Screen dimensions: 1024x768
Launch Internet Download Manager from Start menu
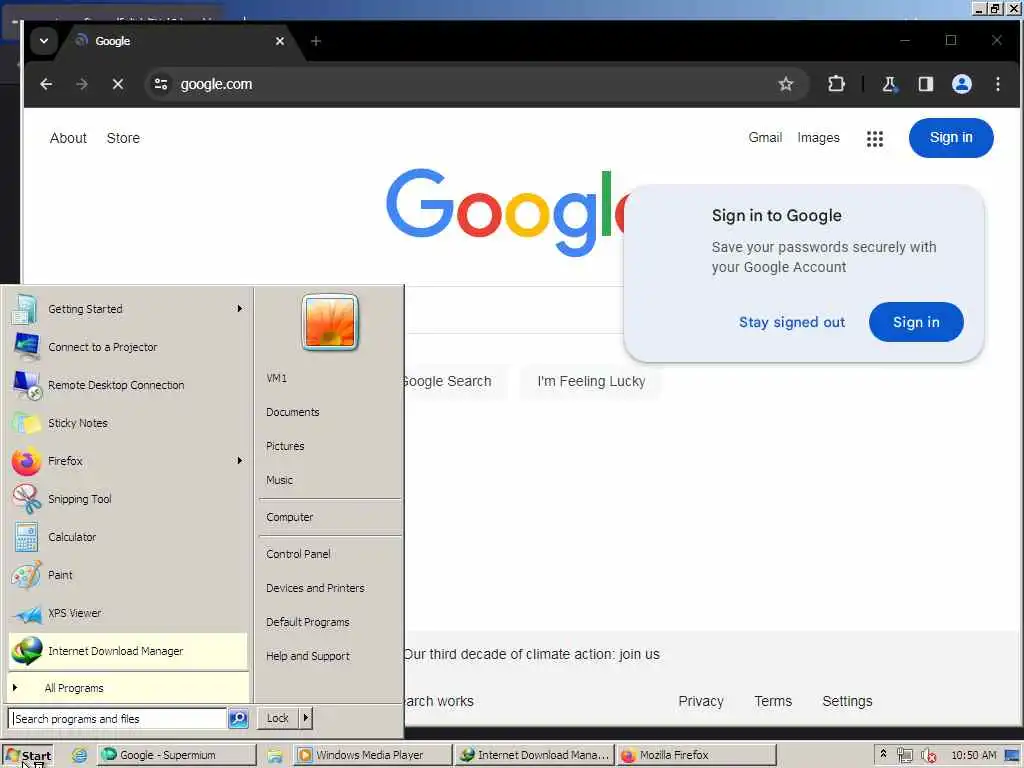coord(127,651)
